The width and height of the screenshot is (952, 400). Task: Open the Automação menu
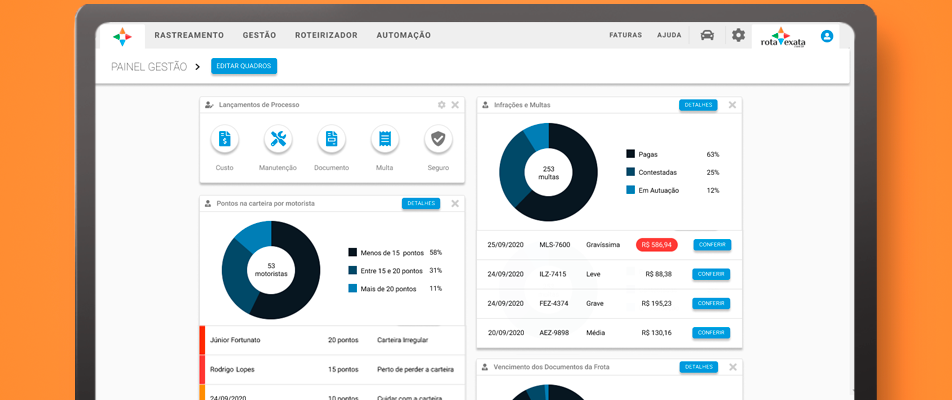pyautogui.click(x=404, y=35)
